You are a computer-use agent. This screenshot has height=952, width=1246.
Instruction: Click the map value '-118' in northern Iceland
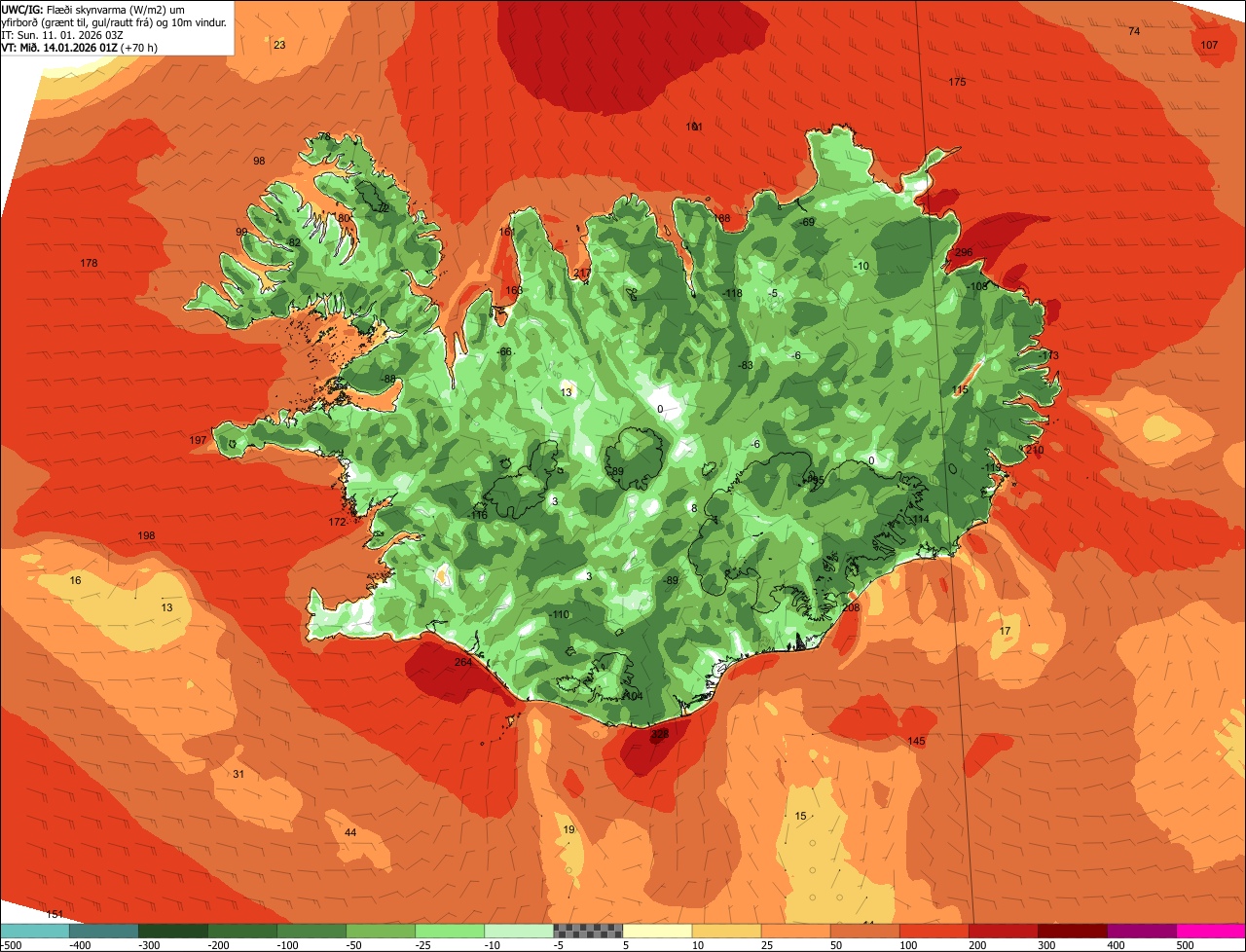732,294
